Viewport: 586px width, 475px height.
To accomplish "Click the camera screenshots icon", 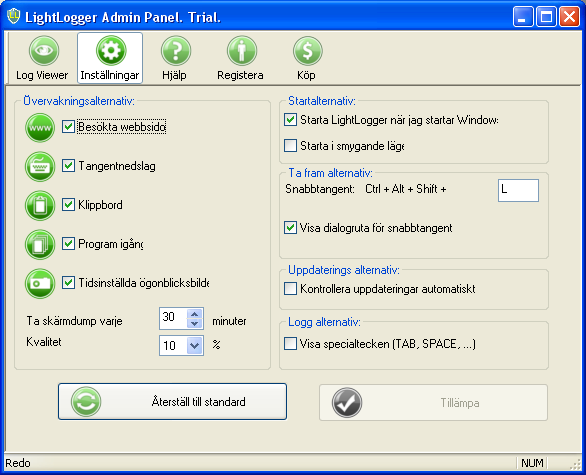I will click(x=40, y=283).
